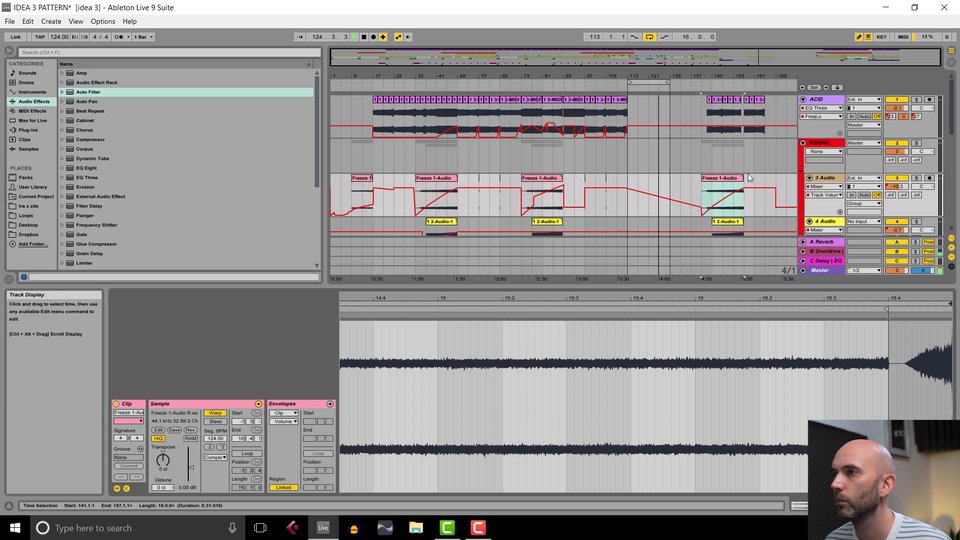This screenshot has height=540, width=960.
Task: Click the TAP tempo button
Action: pyautogui.click(x=40, y=37)
